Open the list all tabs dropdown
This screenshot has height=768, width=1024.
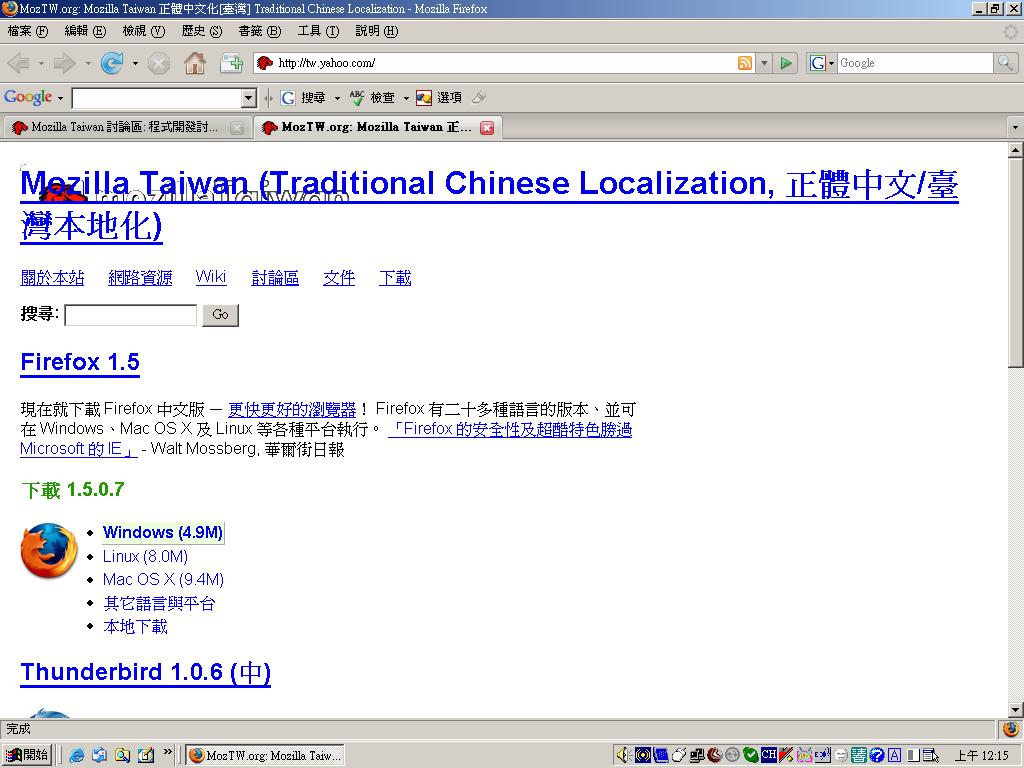click(1015, 127)
